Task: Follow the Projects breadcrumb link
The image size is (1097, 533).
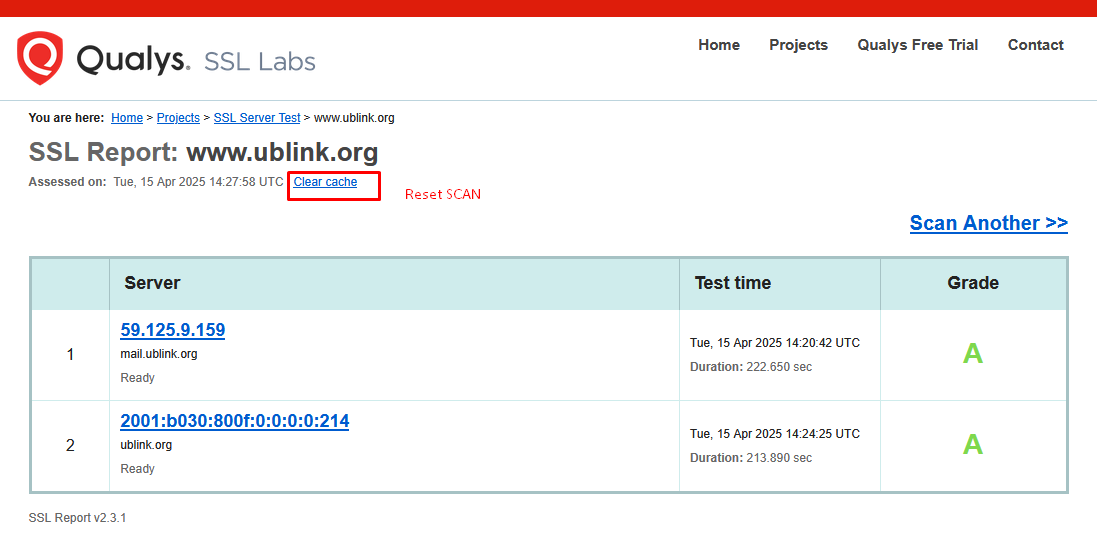Action: pos(178,118)
